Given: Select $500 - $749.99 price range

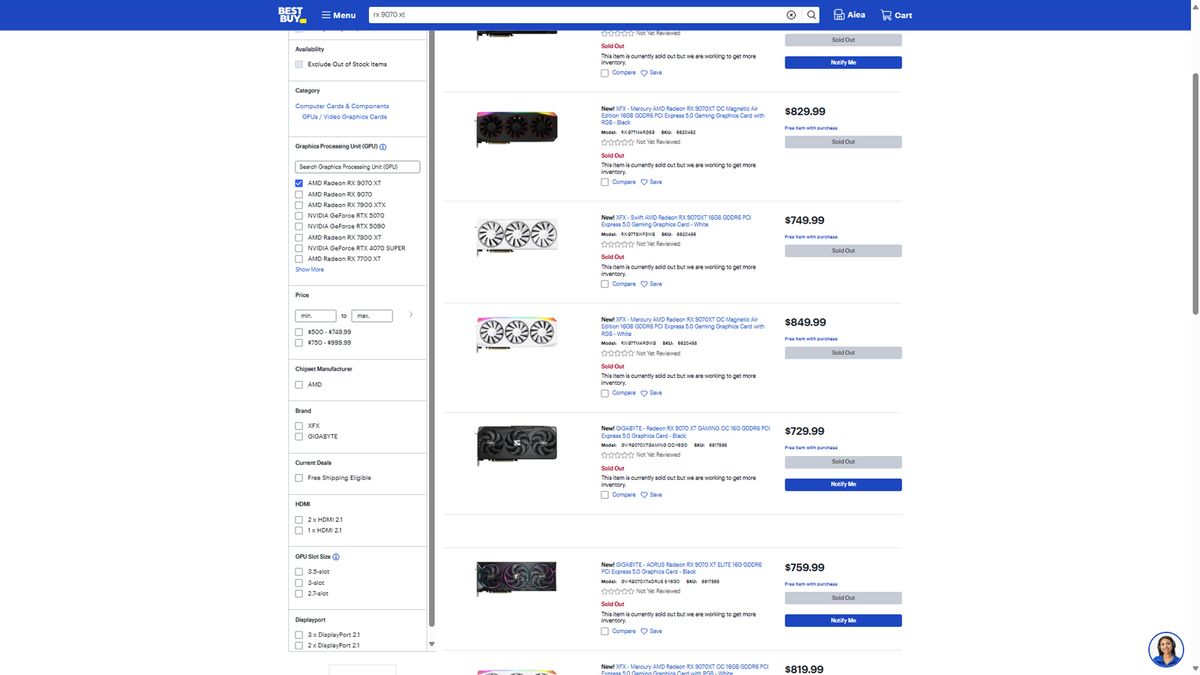Looking at the screenshot, I should [299, 332].
